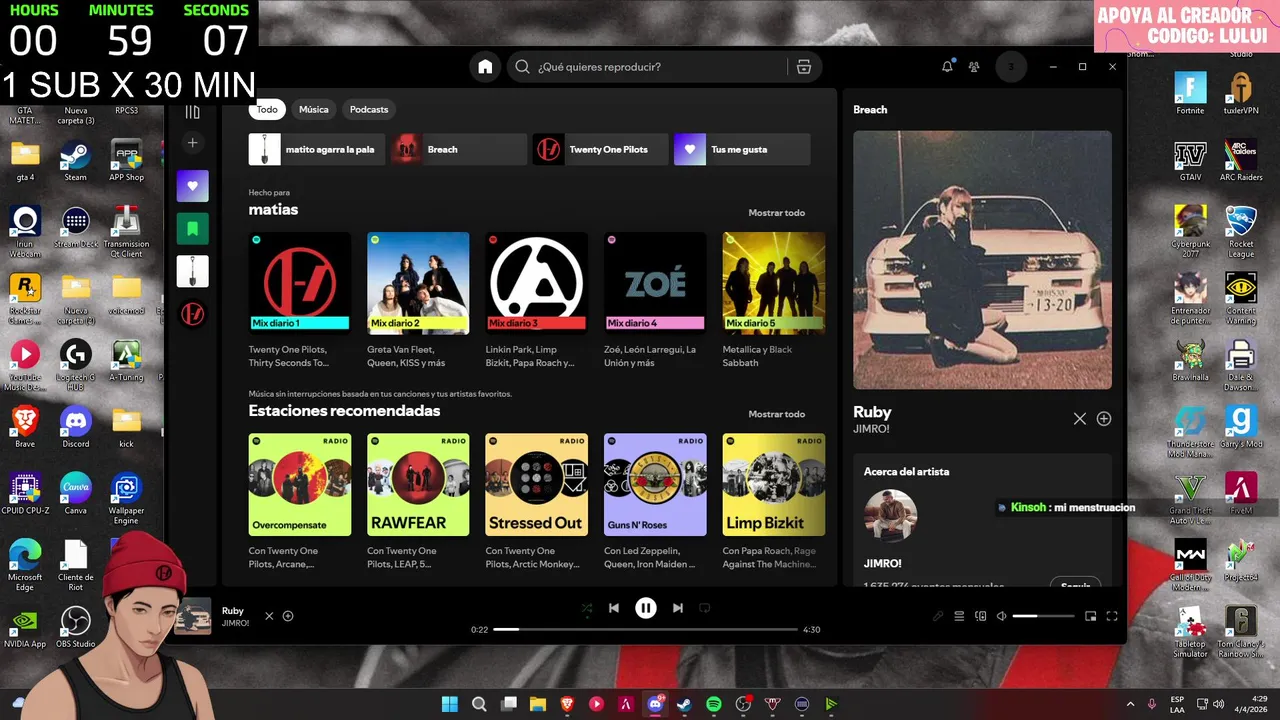The image size is (1280, 720).
Task: Open Spotify notifications bell
Action: coord(947,67)
